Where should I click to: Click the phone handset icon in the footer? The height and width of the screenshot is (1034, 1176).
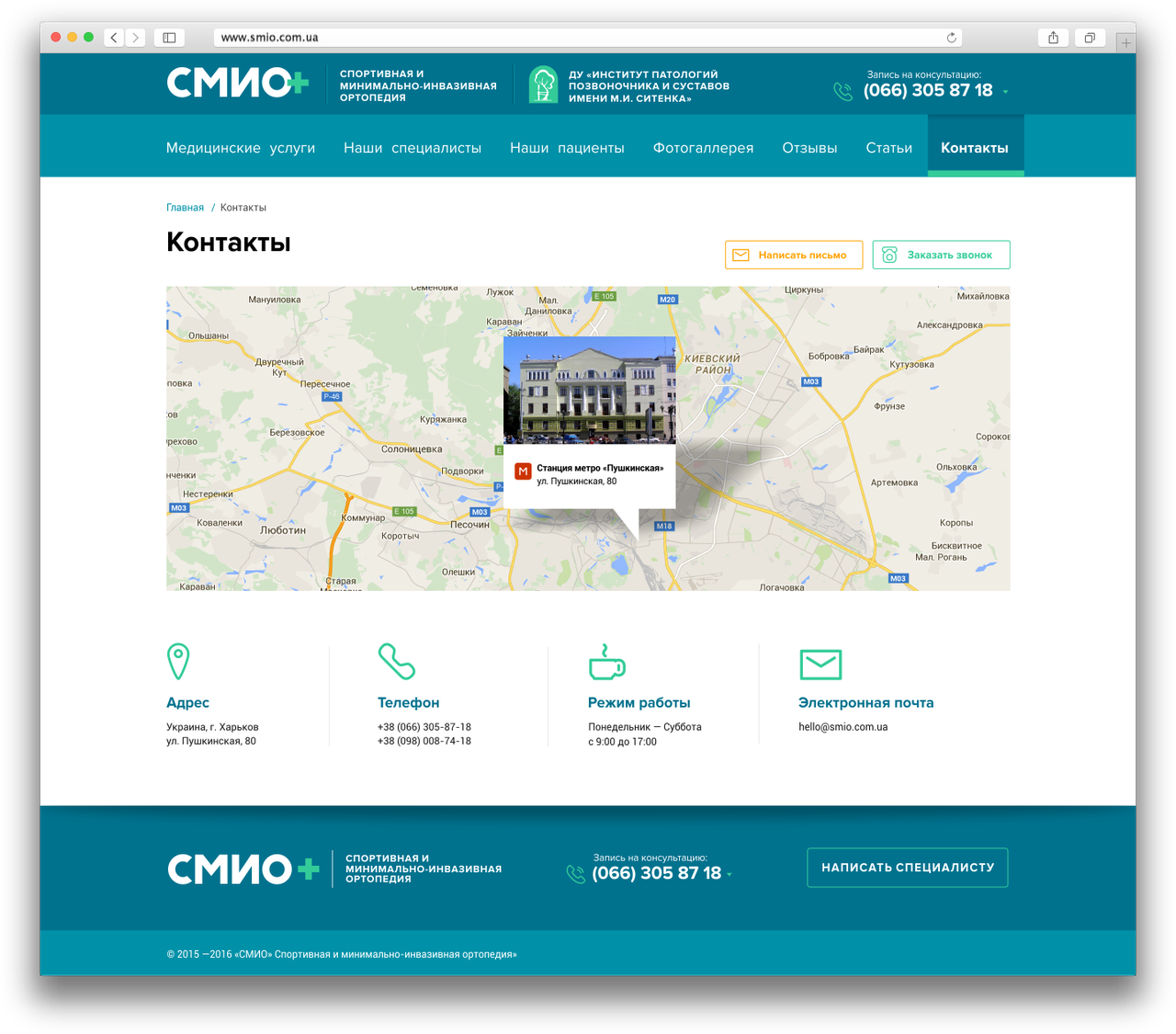tap(576, 874)
